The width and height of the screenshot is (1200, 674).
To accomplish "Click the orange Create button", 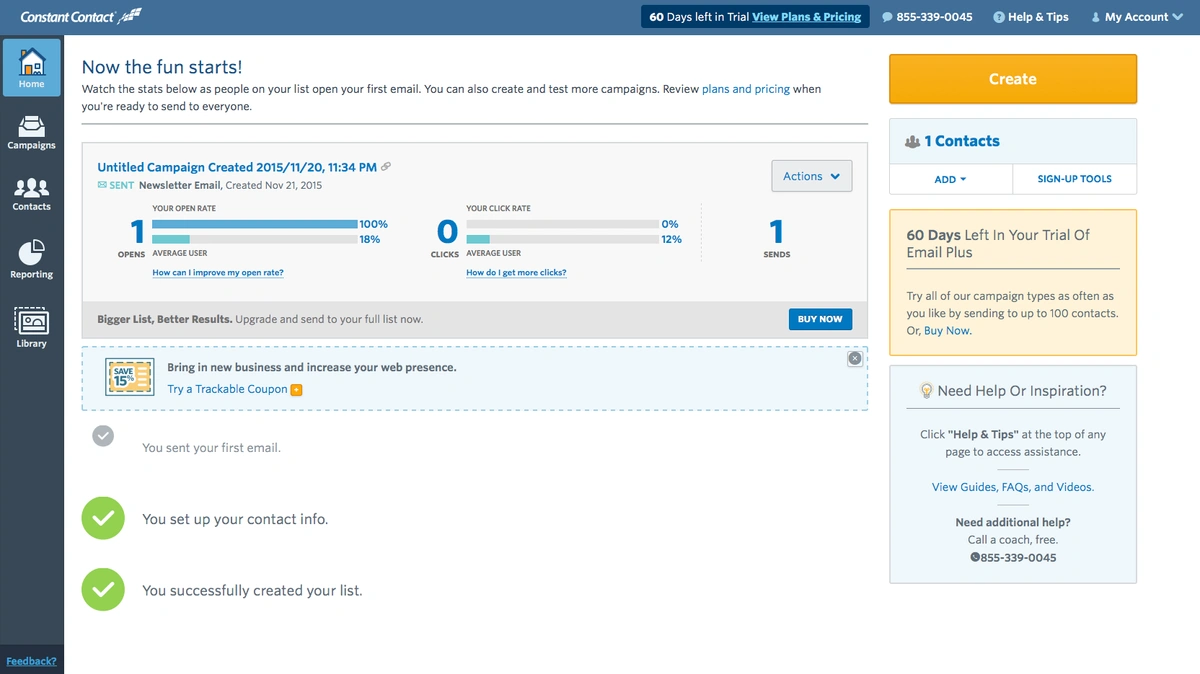I will coord(1013,79).
